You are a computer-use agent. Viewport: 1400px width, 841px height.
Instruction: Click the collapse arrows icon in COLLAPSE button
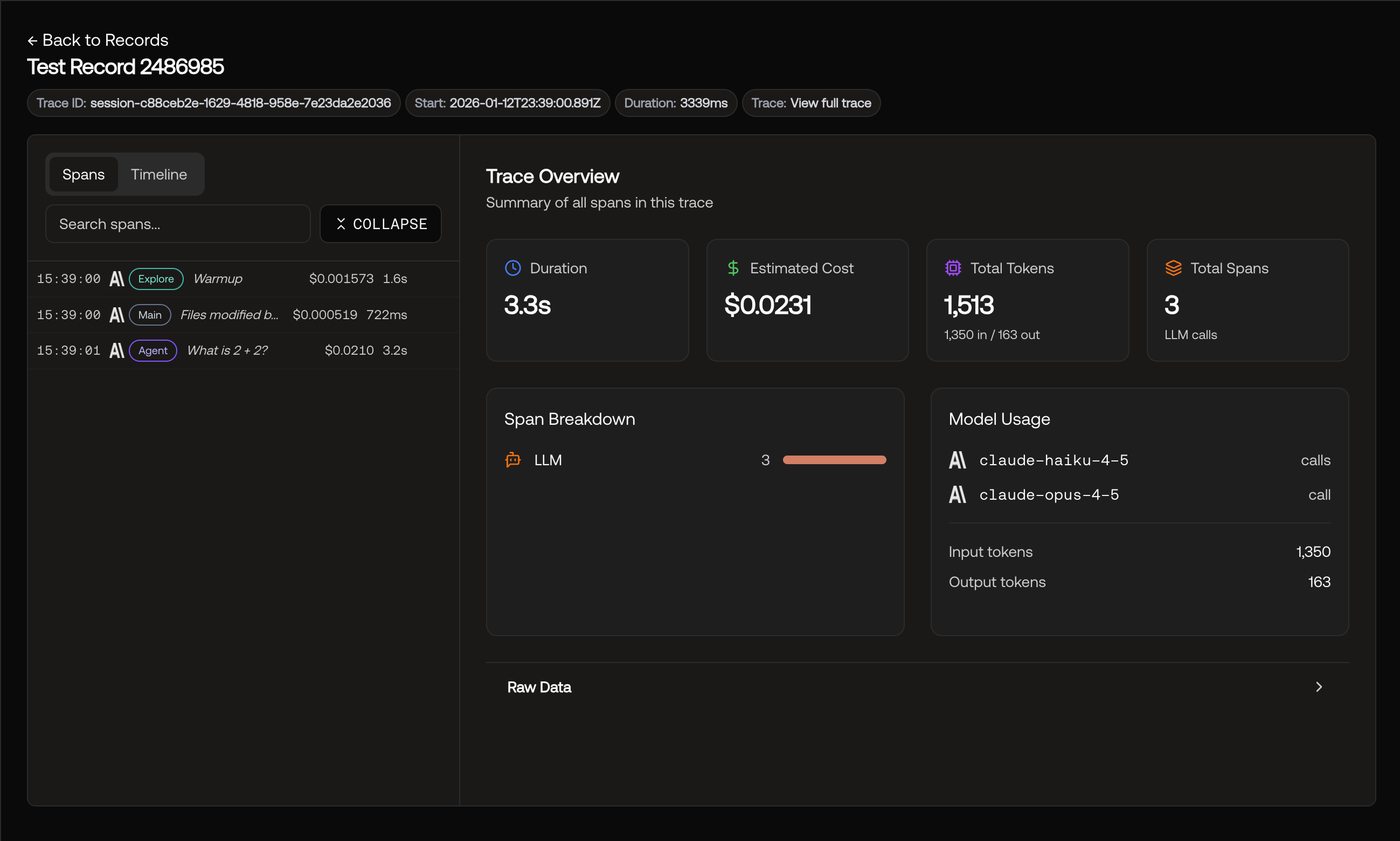[341, 224]
